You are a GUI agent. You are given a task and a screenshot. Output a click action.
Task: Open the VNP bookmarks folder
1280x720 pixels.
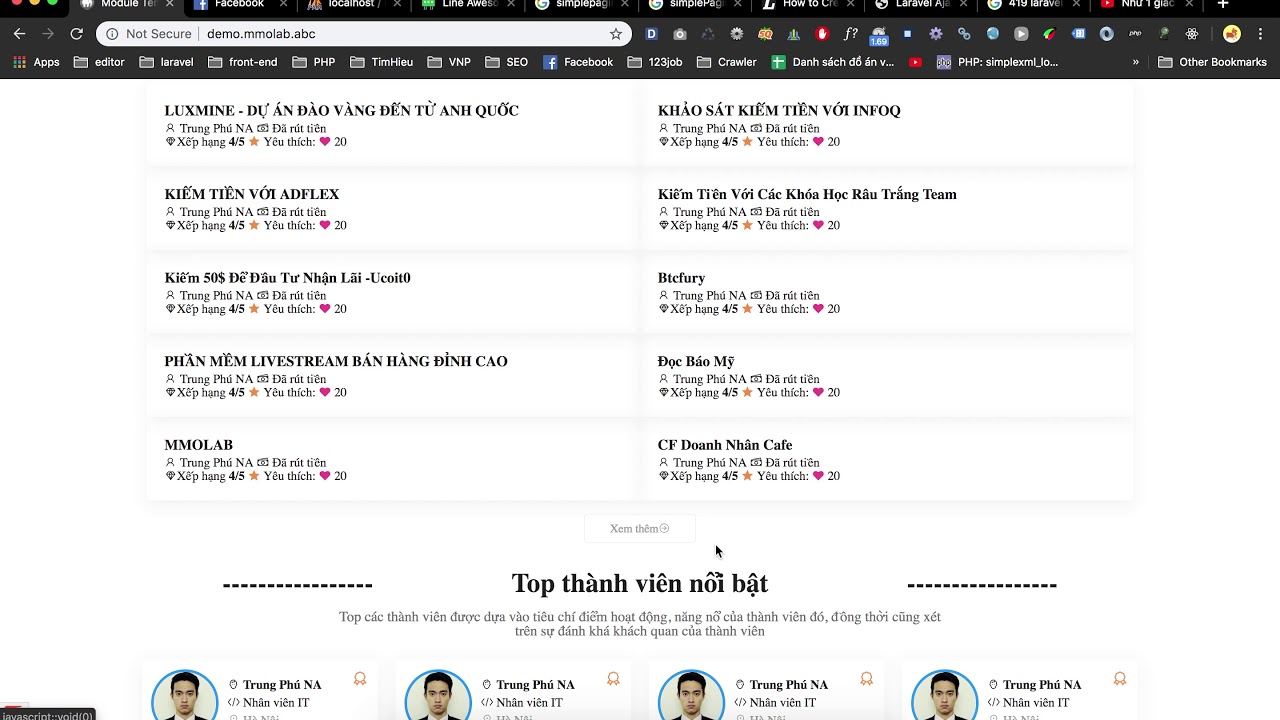pos(449,62)
